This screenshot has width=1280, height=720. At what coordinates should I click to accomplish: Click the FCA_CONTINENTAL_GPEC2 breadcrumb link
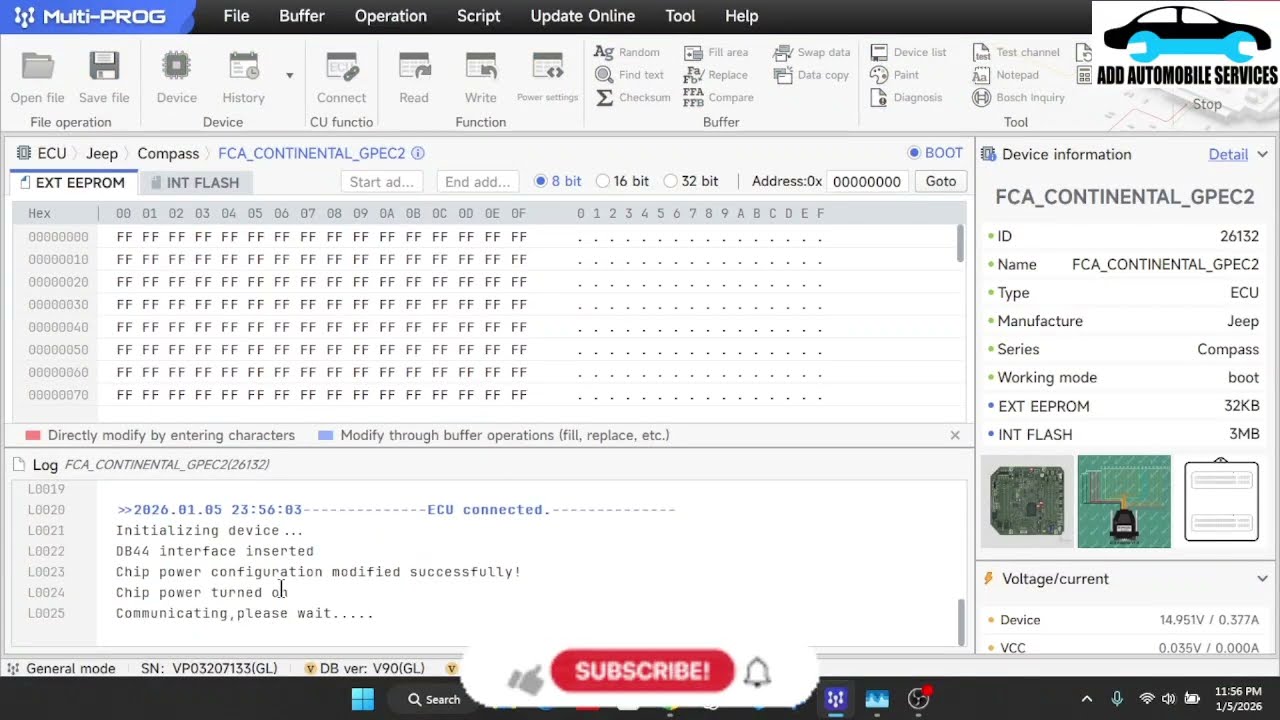(312, 153)
